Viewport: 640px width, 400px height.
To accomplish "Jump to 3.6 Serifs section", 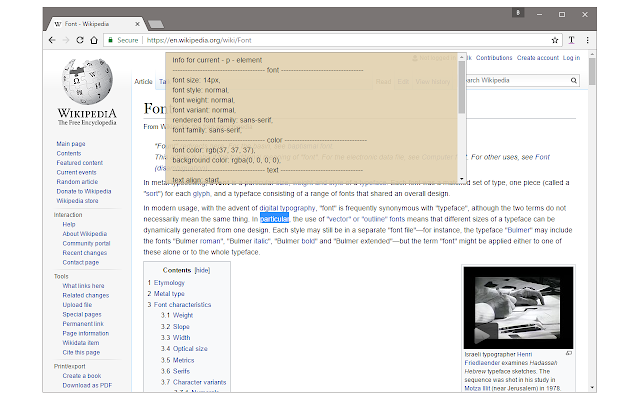I will 176,371.
